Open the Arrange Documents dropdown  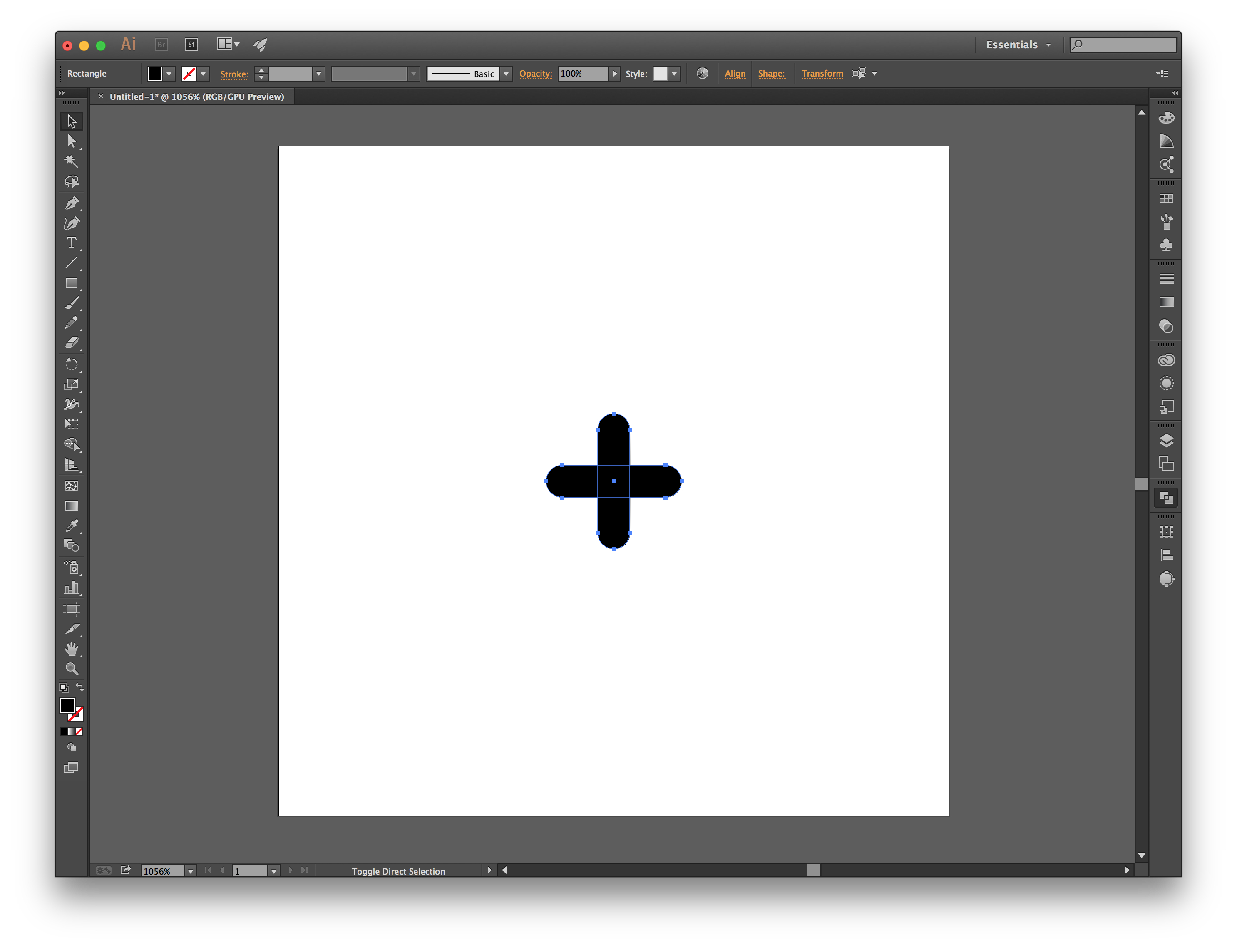click(x=228, y=44)
